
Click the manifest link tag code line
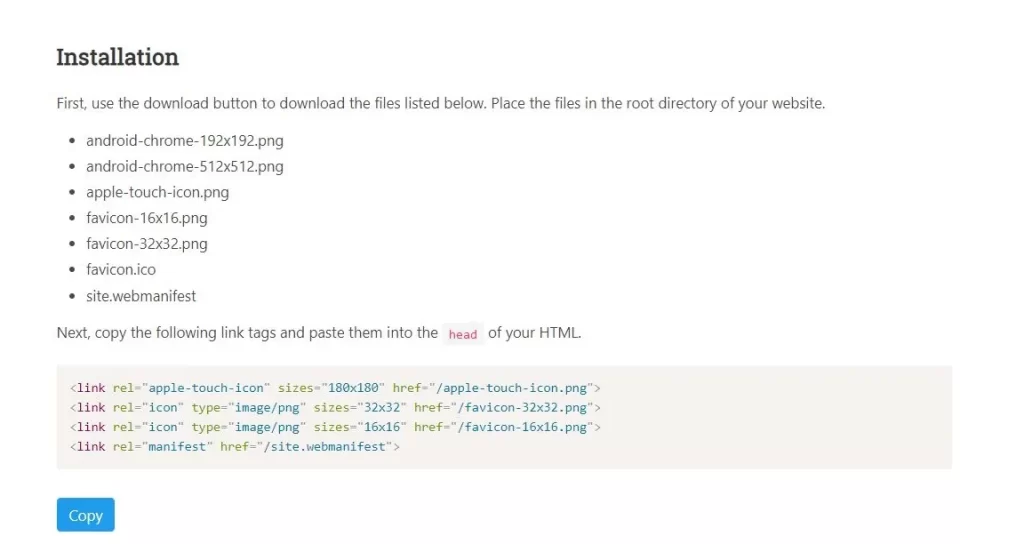[234, 447]
